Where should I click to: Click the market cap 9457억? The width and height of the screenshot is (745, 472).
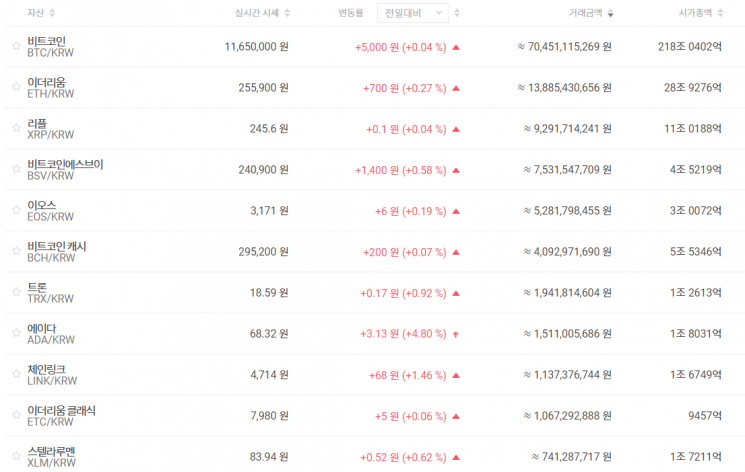[705, 416]
